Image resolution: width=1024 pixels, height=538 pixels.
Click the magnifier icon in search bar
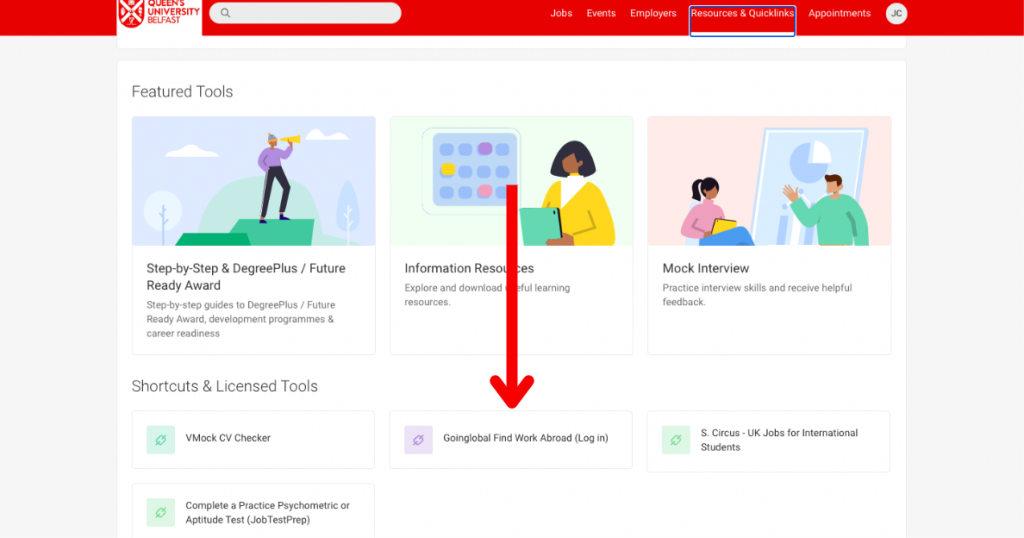(226, 13)
